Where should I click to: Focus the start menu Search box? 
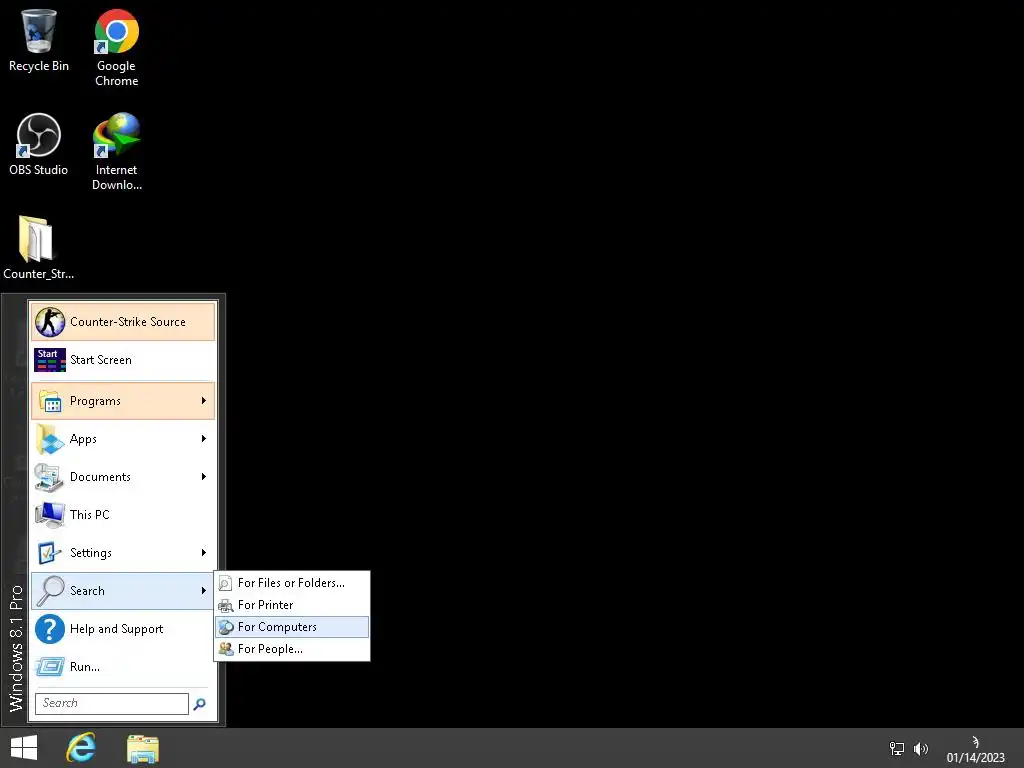112,703
